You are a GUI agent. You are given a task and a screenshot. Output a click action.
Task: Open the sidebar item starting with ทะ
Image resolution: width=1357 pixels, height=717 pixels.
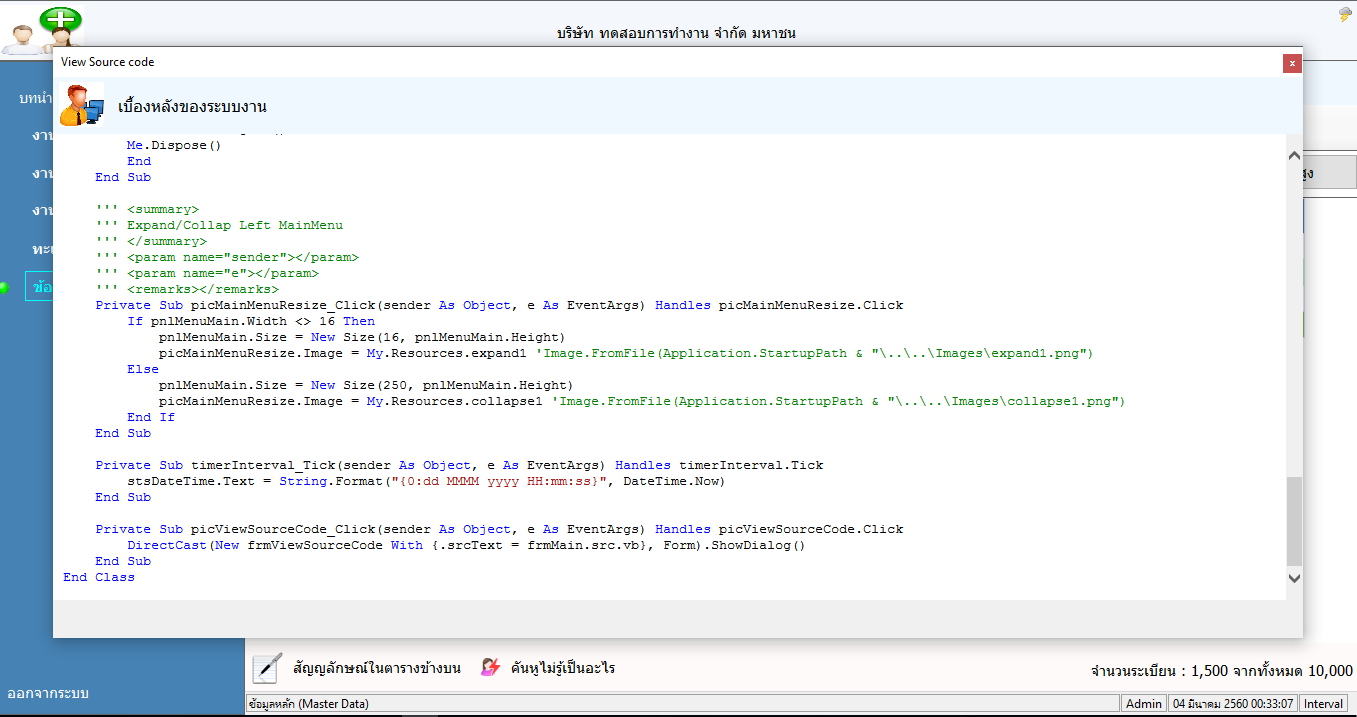pyautogui.click(x=42, y=248)
